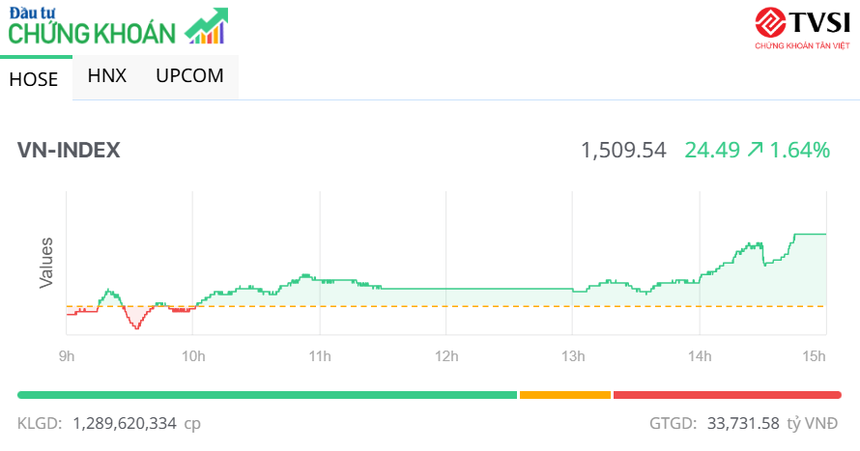The height and width of the screenshot is (451, 860).
Task: Click the Chứng Khoán Tân Việt caption
Action: [x=801, y=46]
